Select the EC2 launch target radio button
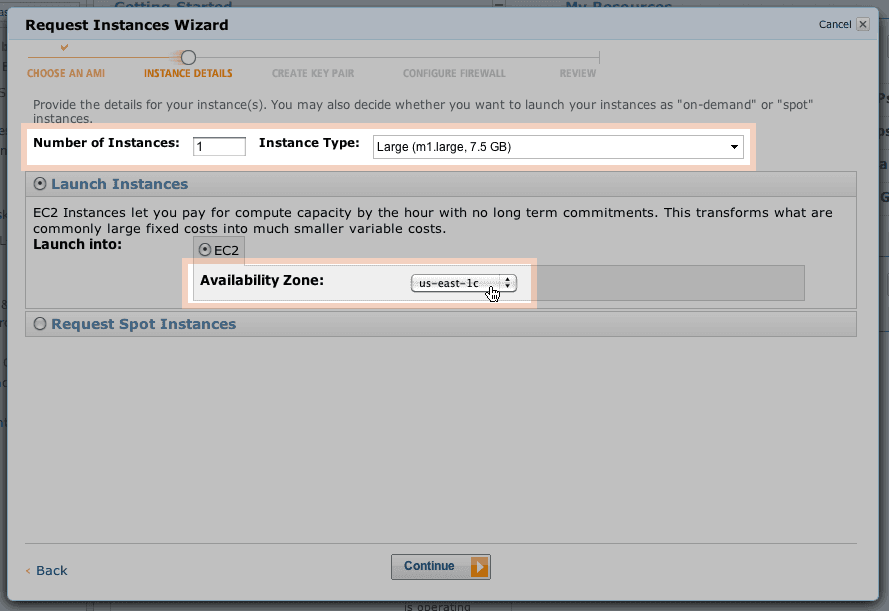 click(204, 250)
